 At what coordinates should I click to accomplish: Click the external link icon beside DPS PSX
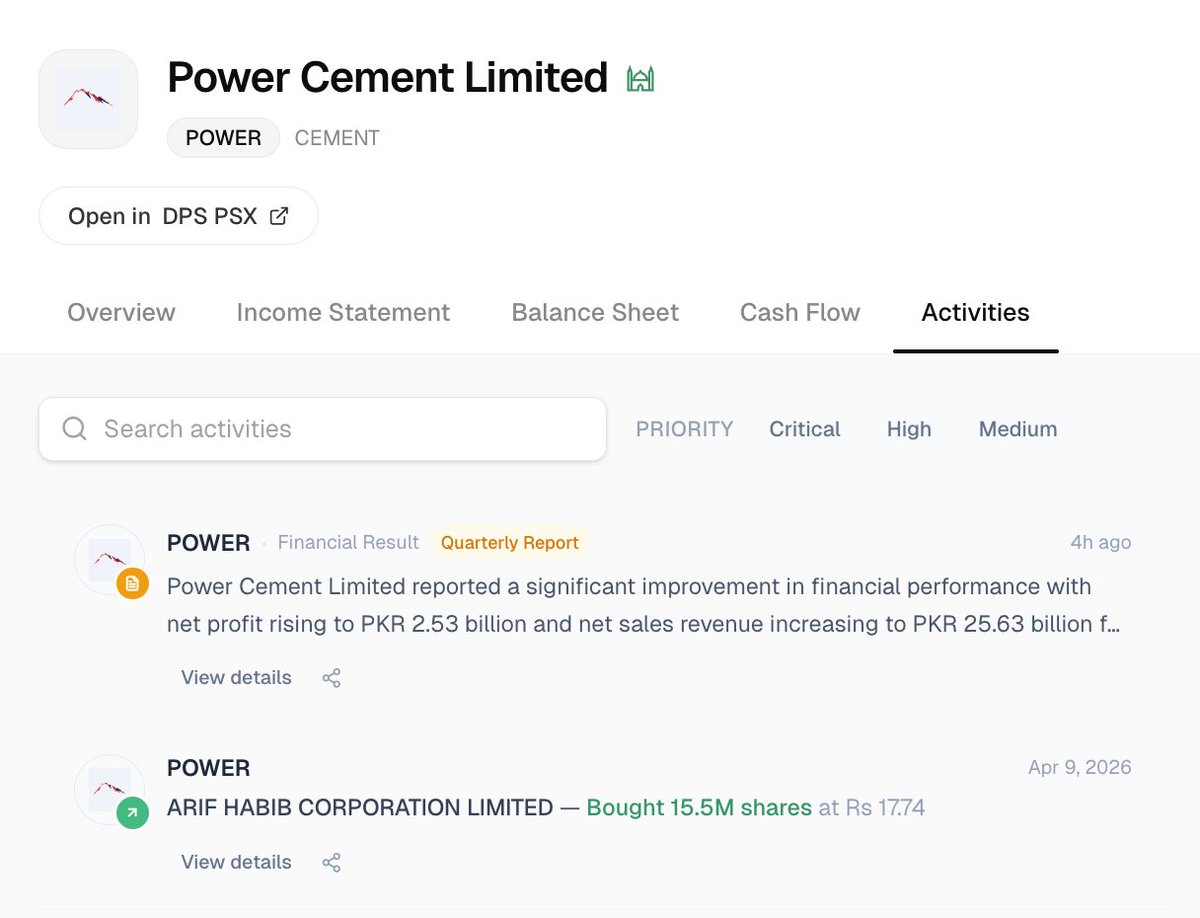(279, 215)
